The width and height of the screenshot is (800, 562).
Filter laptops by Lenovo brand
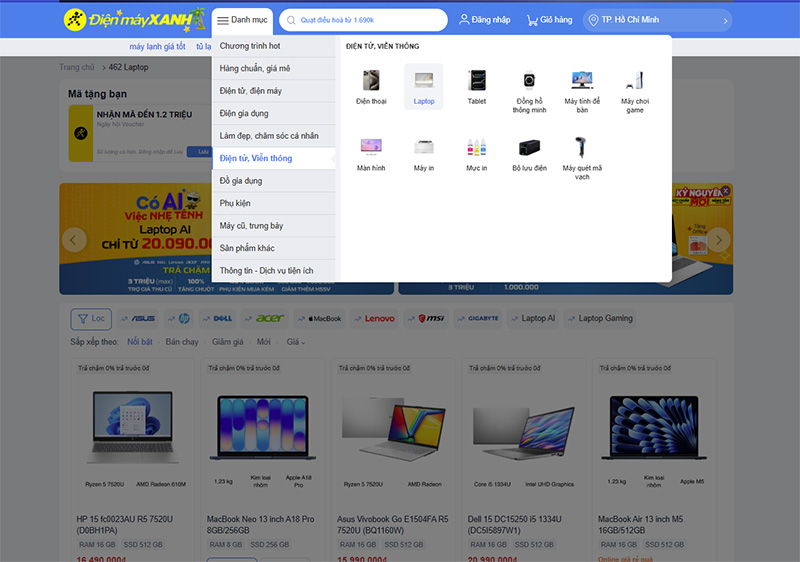[374, 318]
